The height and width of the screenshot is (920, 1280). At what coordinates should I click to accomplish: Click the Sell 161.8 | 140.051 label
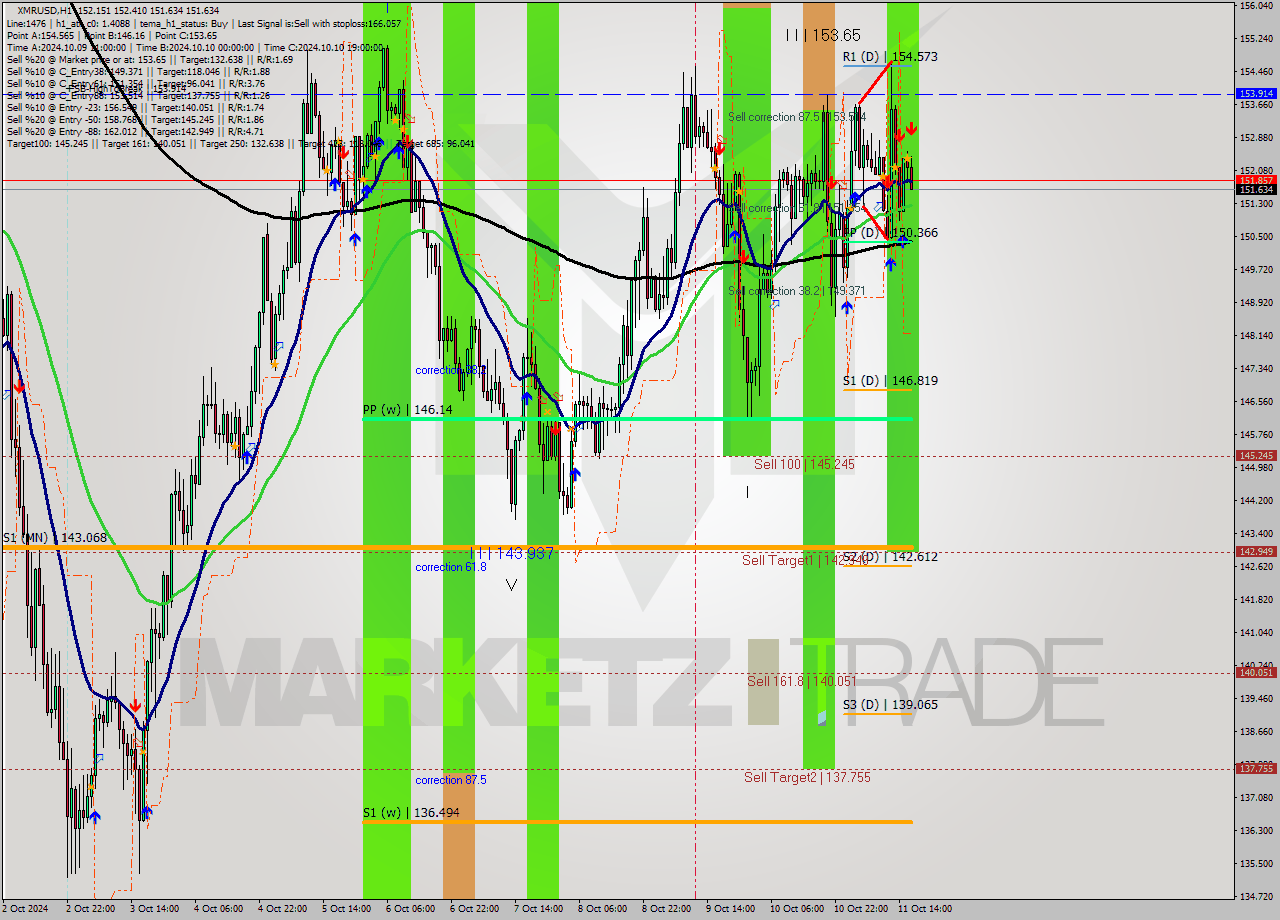click(802, 681)
